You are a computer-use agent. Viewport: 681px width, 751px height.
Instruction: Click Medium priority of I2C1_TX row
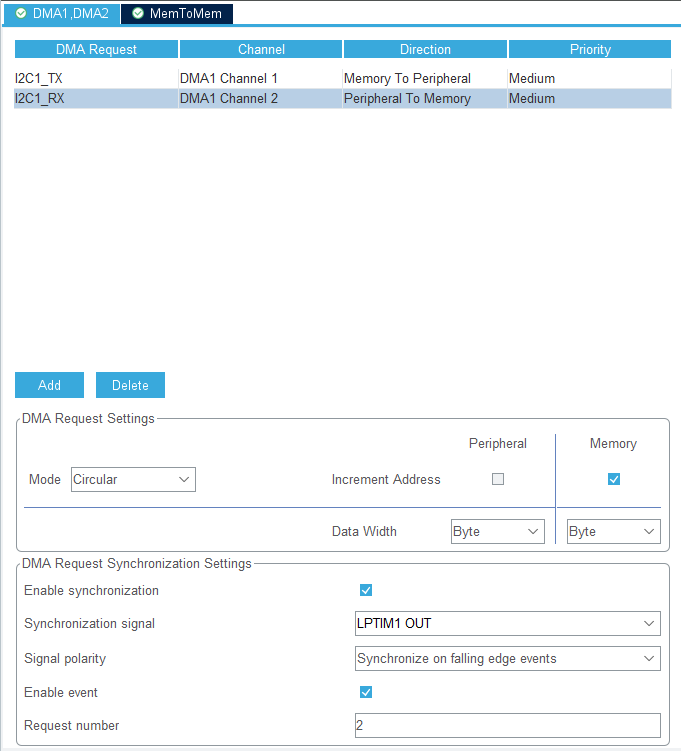coord(590,79)
